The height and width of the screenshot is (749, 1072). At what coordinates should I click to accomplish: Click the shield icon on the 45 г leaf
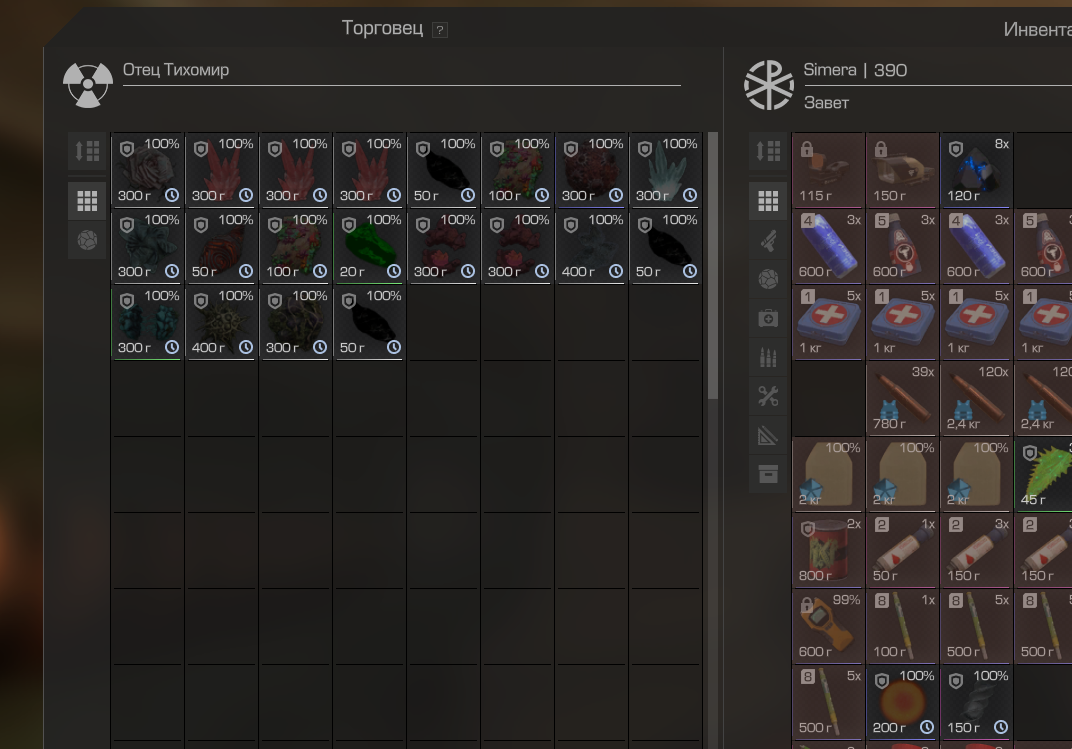tap(1030, 453)
